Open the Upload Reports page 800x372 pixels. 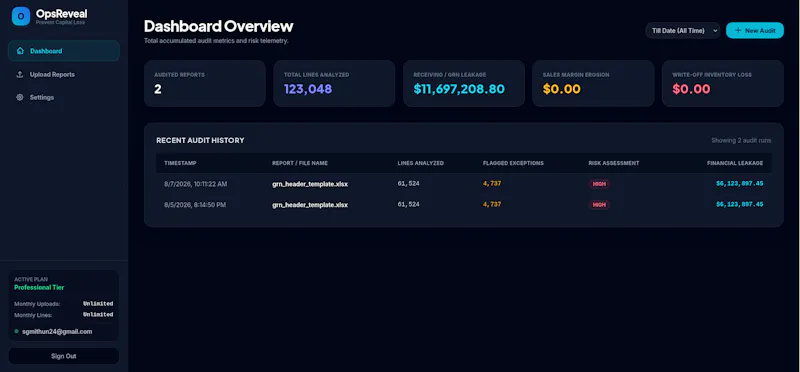tap(64, 75)
